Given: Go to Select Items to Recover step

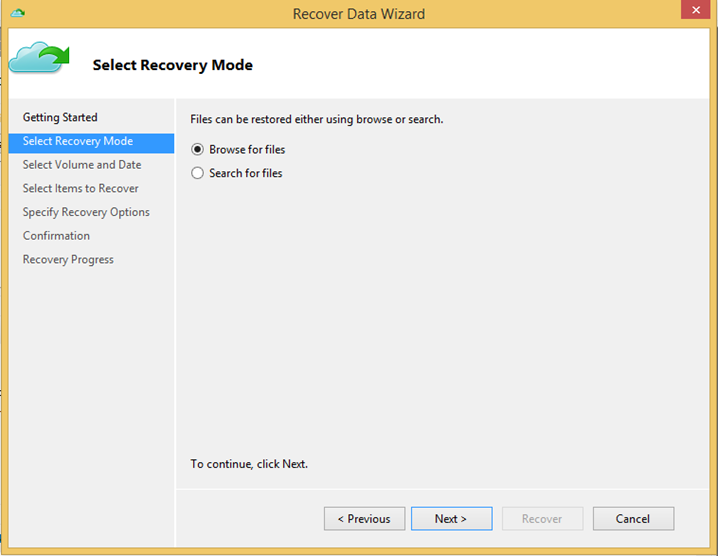Looking at the screenshot, I should (x=81, y=189).
